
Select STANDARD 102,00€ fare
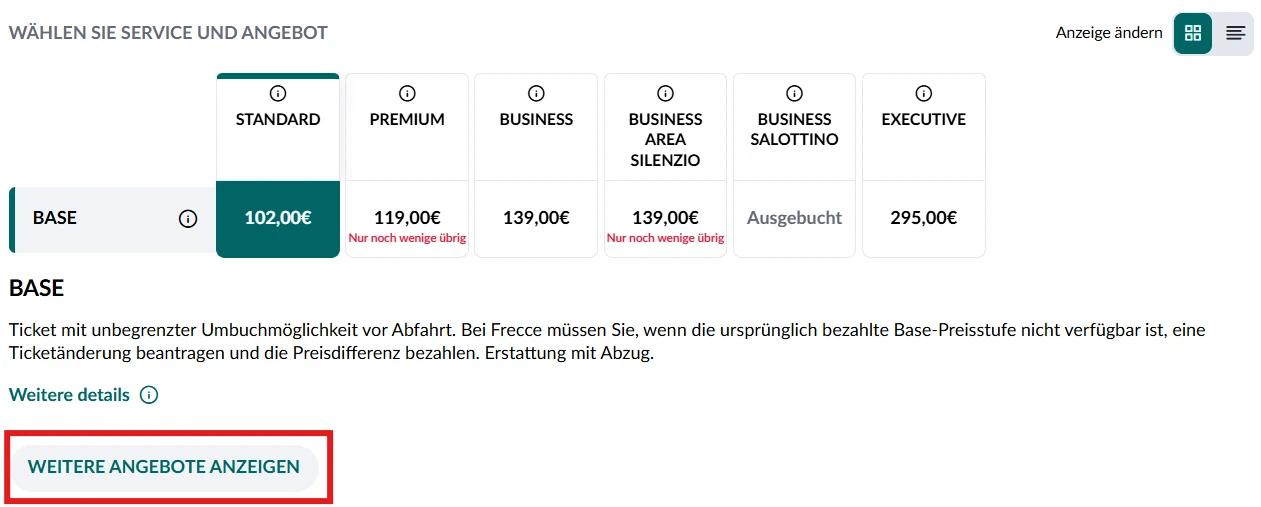point(278,218)
